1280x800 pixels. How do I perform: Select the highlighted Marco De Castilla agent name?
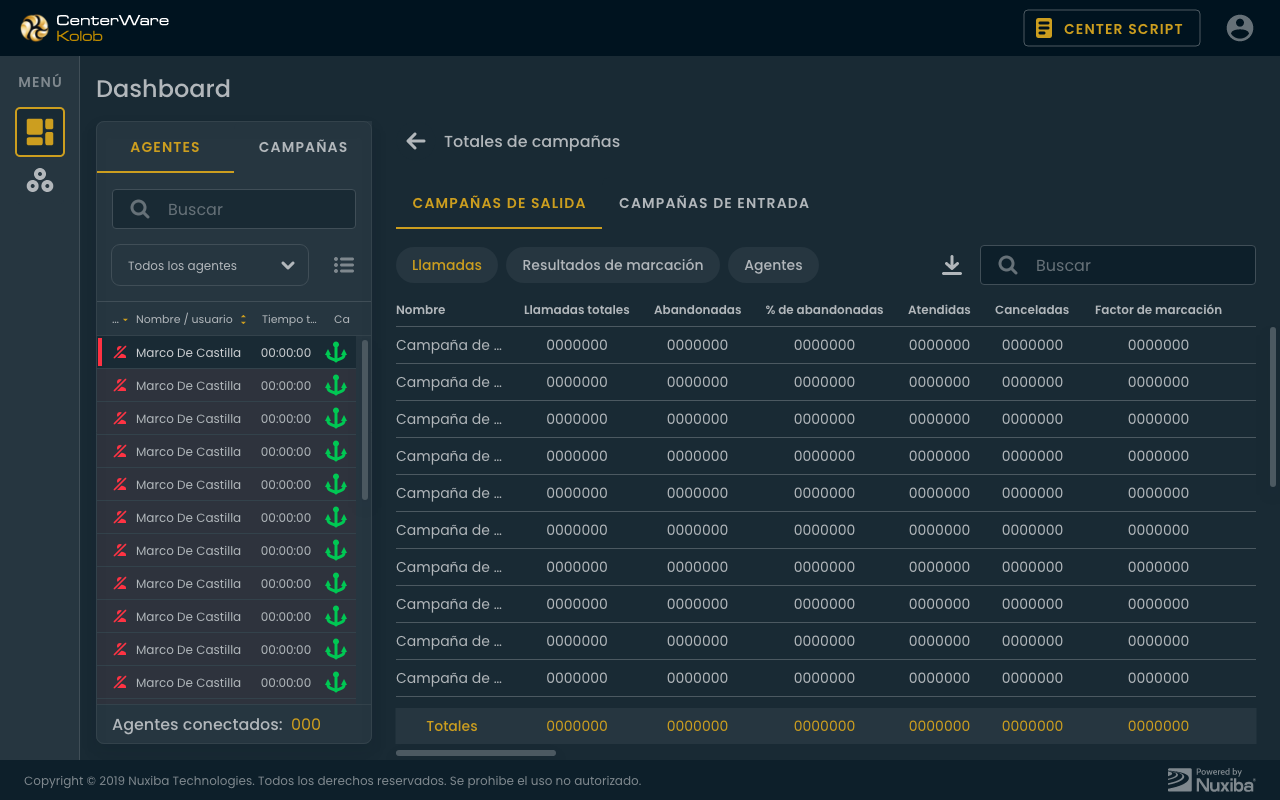point(188,352)
